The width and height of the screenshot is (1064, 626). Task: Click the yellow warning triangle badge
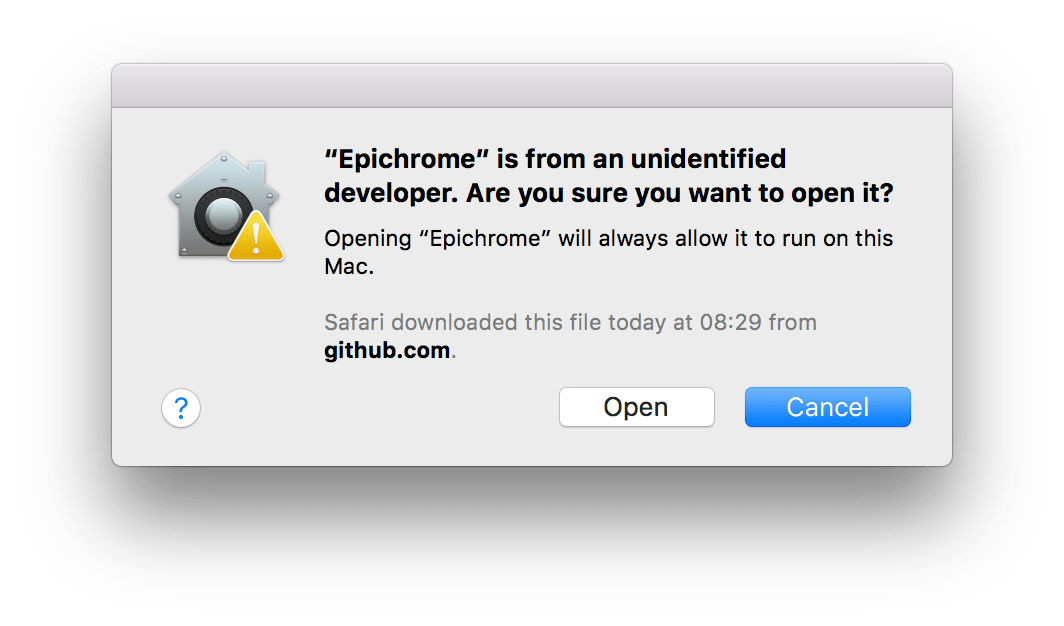coord(256,237)
